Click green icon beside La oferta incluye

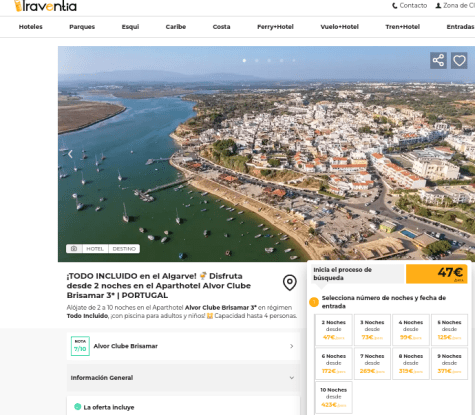(77, 407)
